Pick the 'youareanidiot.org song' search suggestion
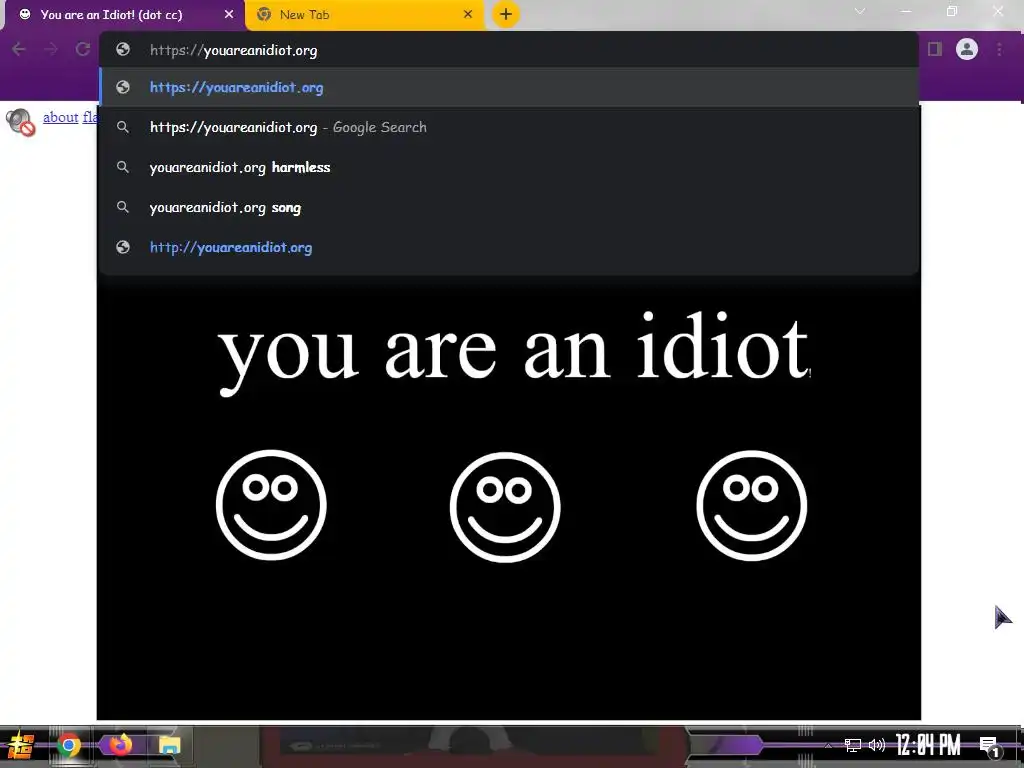This screenshot has width=1024, height=768. (x=509, y=208)
